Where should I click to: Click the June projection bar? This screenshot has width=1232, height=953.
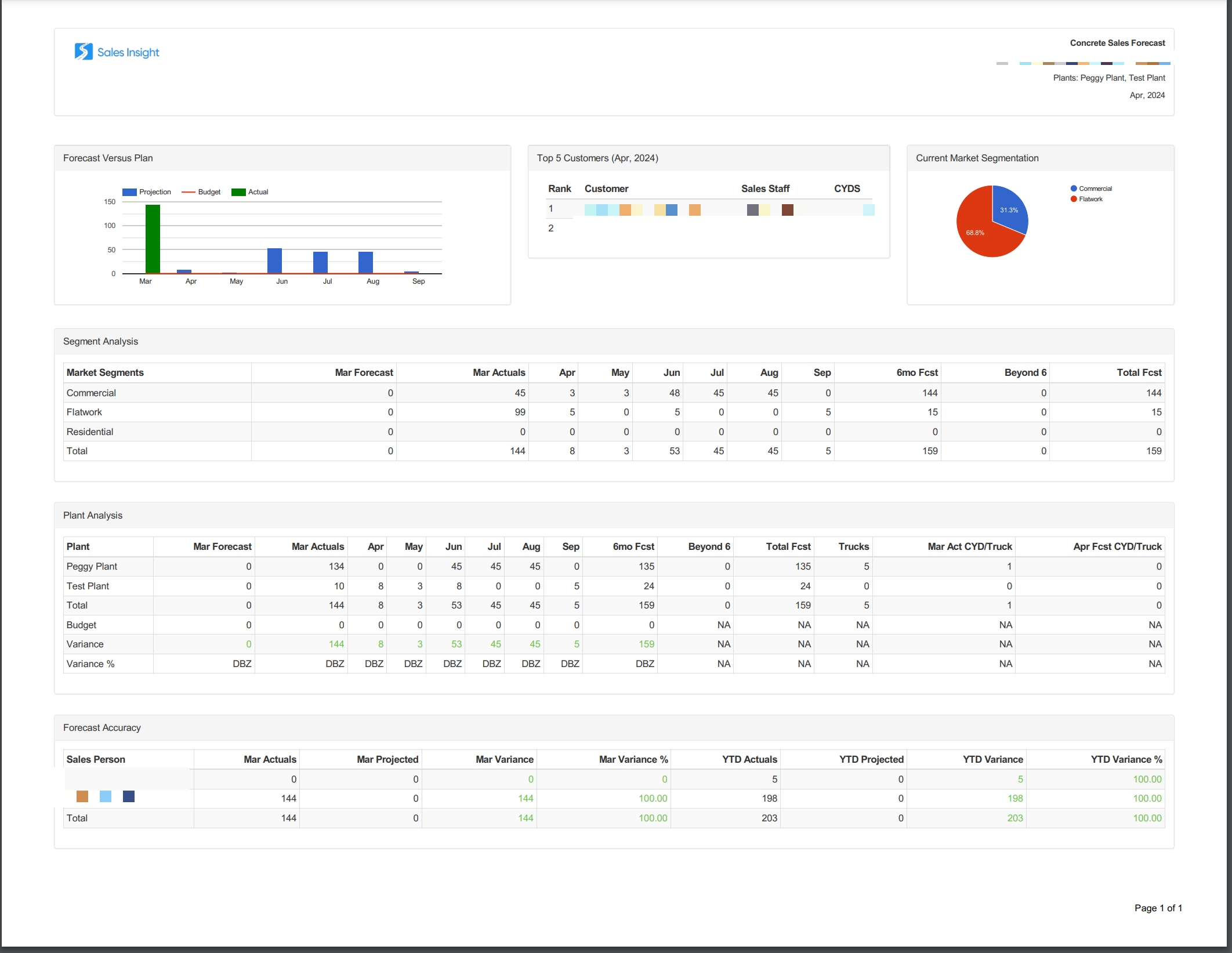[x=274, y=260]
